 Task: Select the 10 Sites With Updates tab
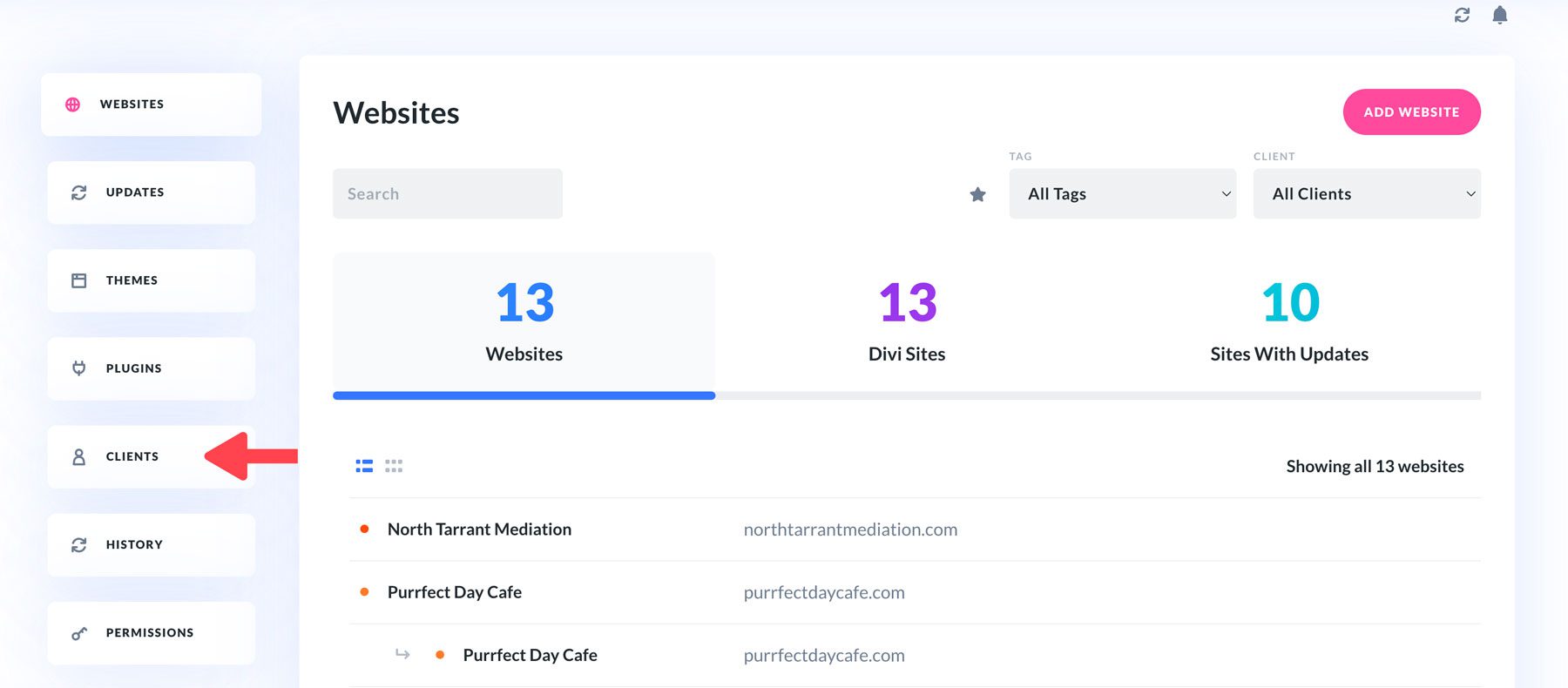tap(1288, 322)
